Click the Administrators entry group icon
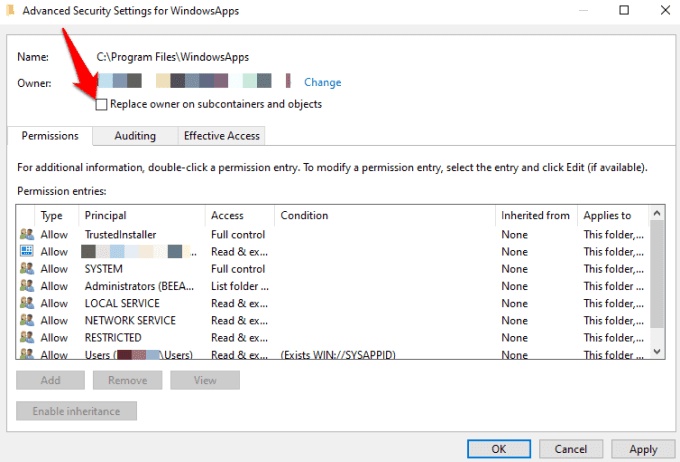 26,286
